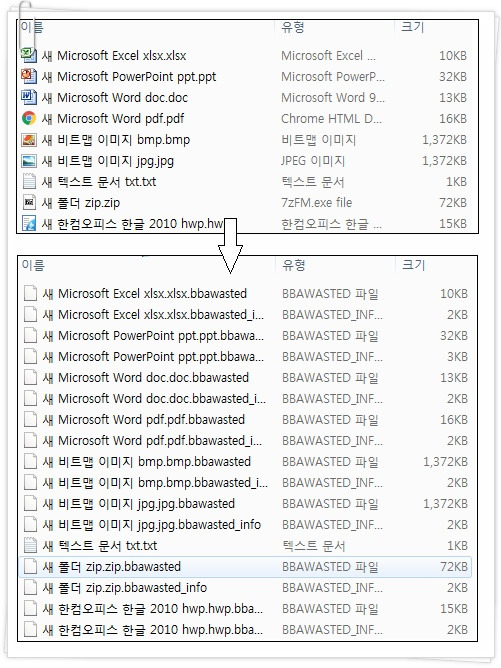This screenshot has height=668, width=501.
Task: Click blank file icon of pdf.pdf.bbawasted 16KB row
Action: [x=30, y=419]
